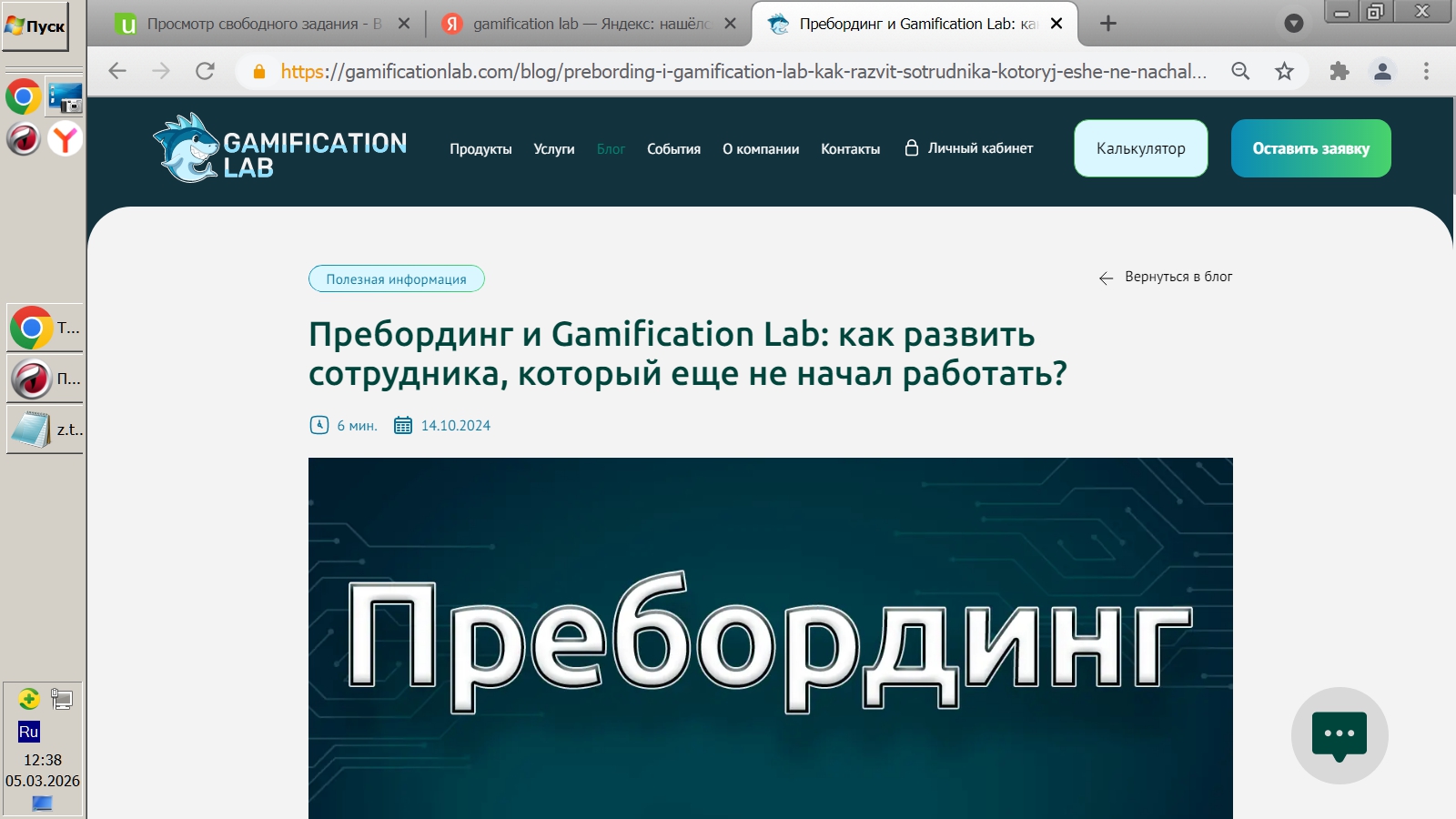
Task: Click the Gamification Lab shark logo
Action: (x=279, y=147)
